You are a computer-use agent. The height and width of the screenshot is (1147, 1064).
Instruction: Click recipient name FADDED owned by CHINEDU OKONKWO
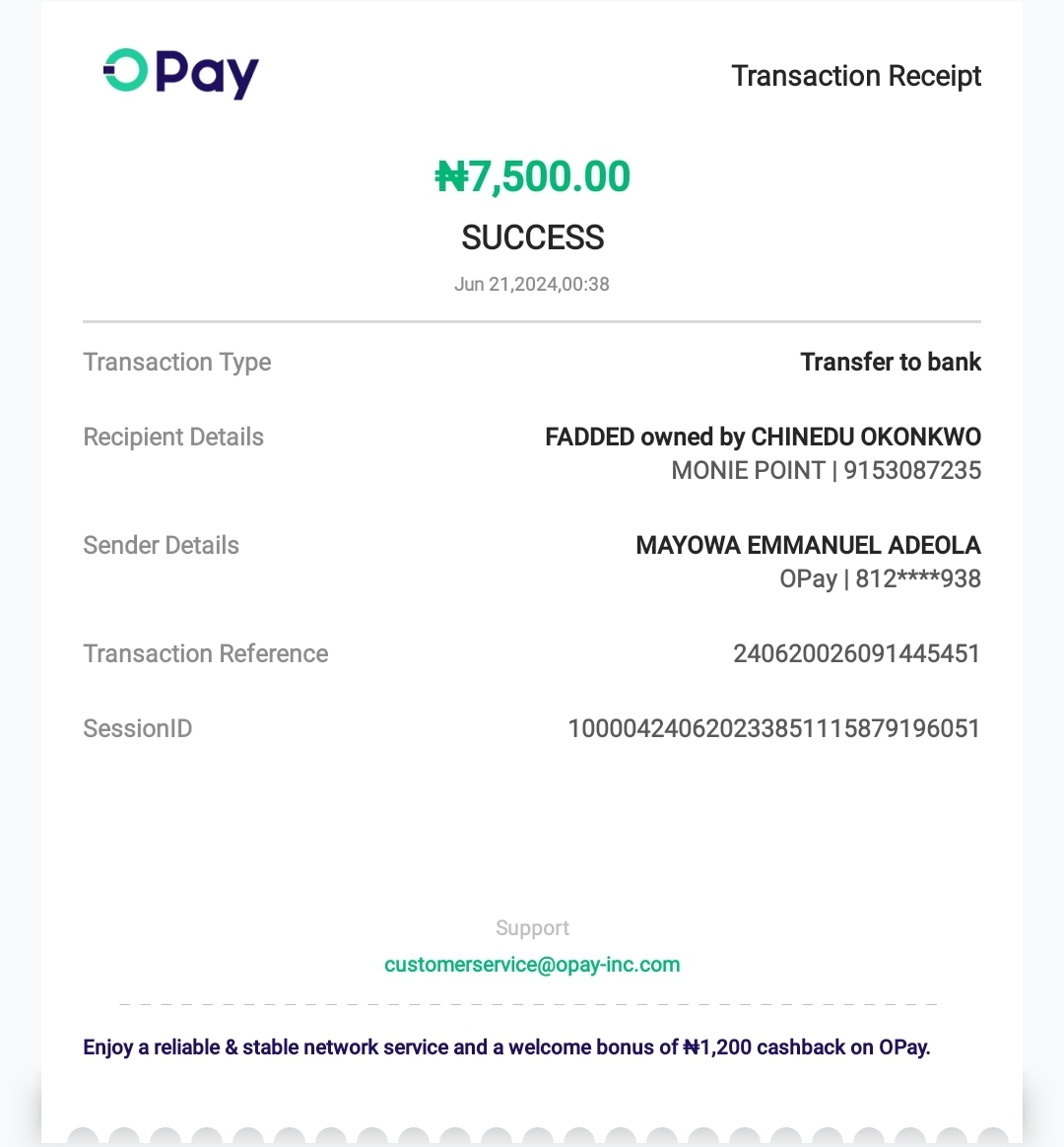click(x=763, y=438)
